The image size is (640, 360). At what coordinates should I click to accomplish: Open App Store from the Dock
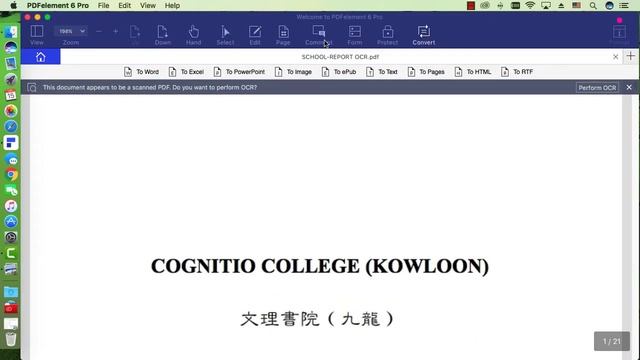[x=11, y=222]
